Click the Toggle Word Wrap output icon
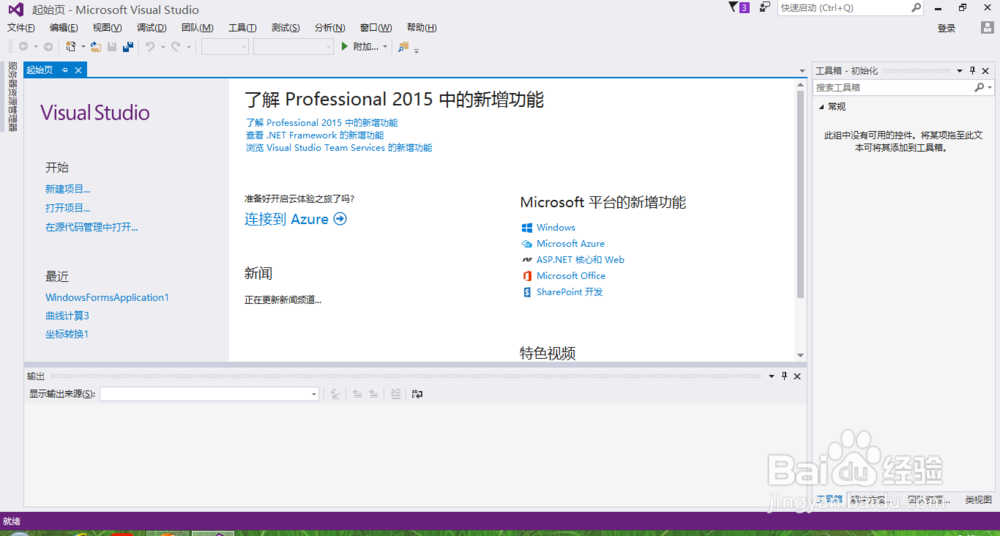Viewport: 1000px width, 536px height. pyautogui.click(x=418, y=394)
